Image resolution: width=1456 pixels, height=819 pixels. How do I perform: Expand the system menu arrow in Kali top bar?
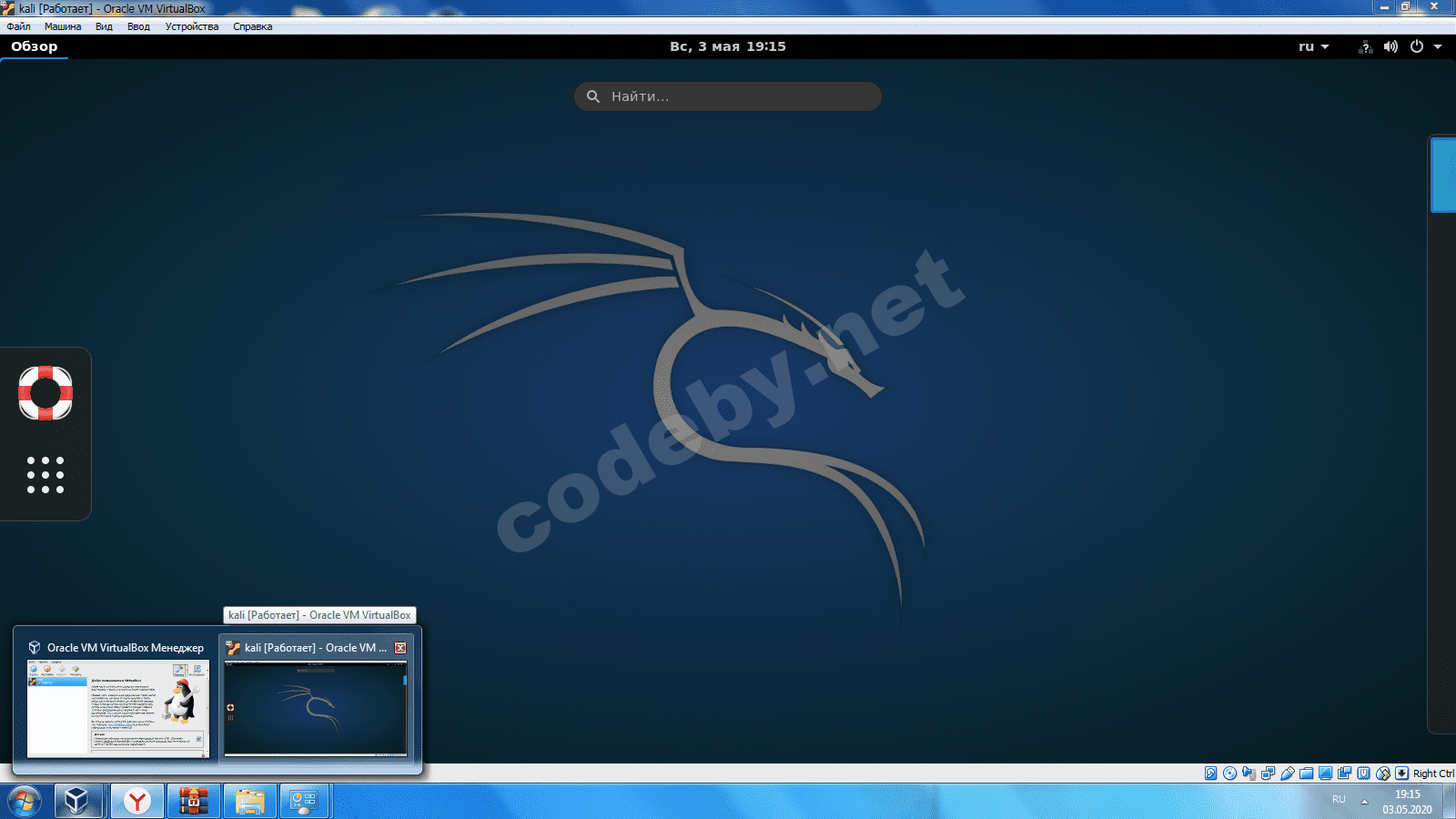[x=1438, y=46]
